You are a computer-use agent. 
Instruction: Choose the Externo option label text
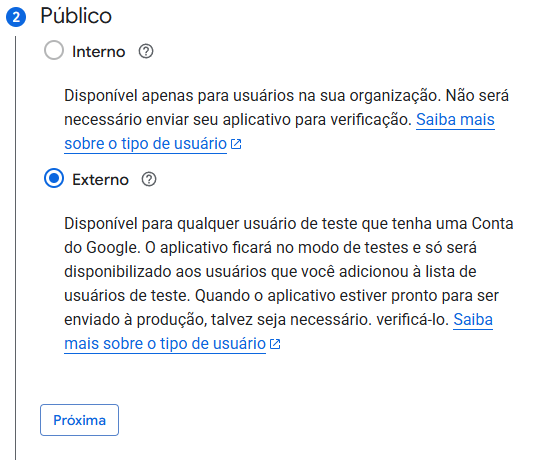tap(100, 180)
